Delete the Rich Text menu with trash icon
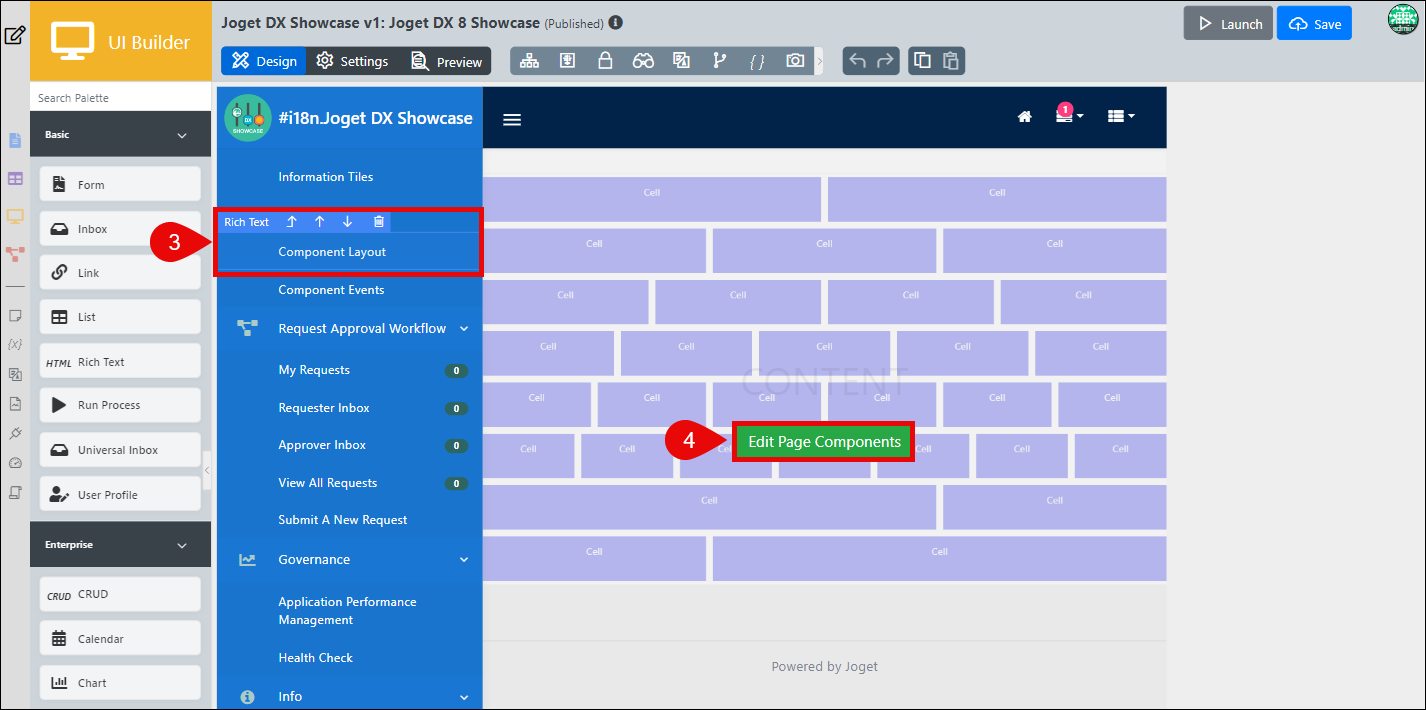The width and height of the screenshot is (1426, 710). [379, 222]
